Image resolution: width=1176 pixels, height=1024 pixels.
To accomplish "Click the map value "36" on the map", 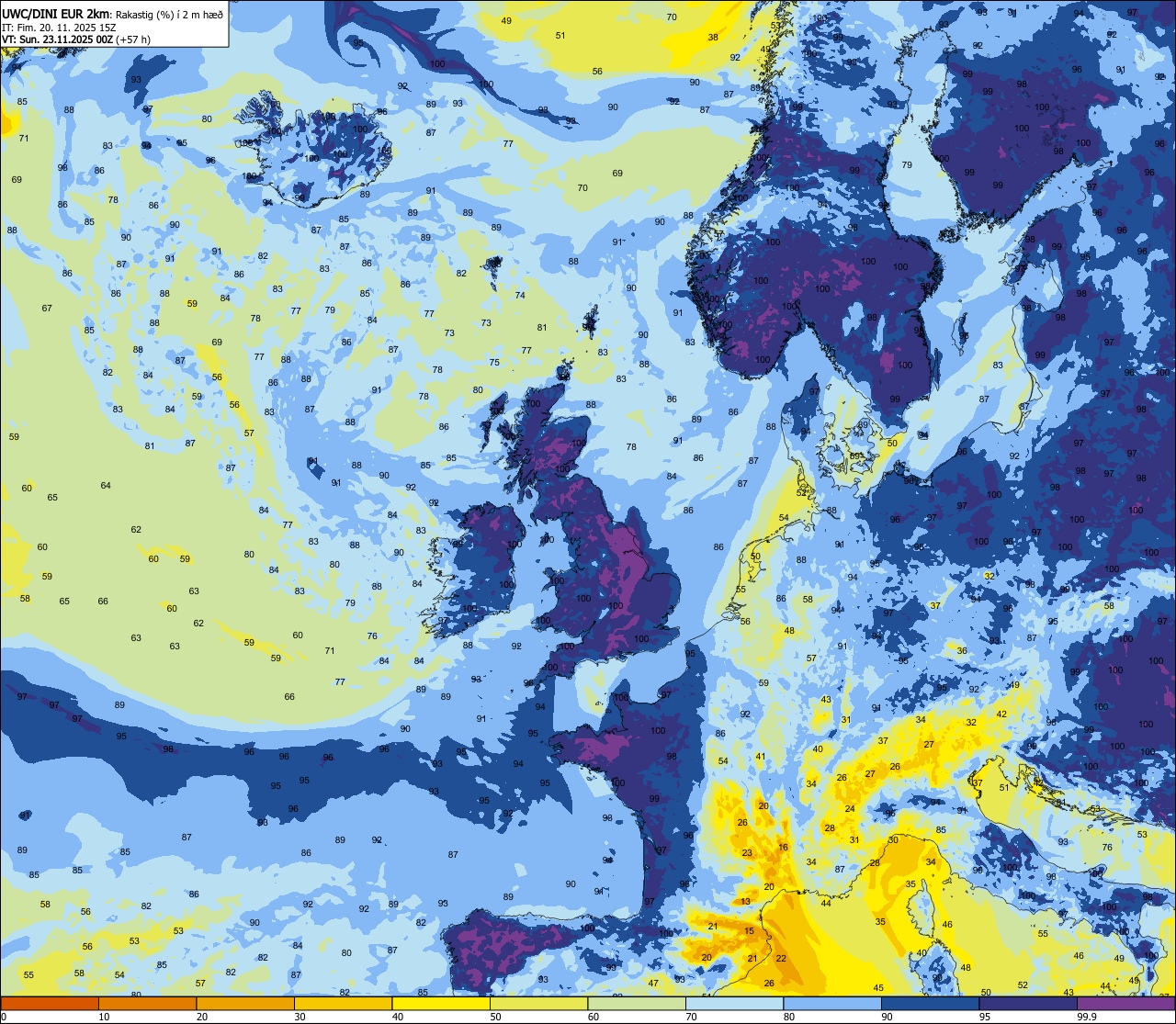I will [x=962, y=650].
